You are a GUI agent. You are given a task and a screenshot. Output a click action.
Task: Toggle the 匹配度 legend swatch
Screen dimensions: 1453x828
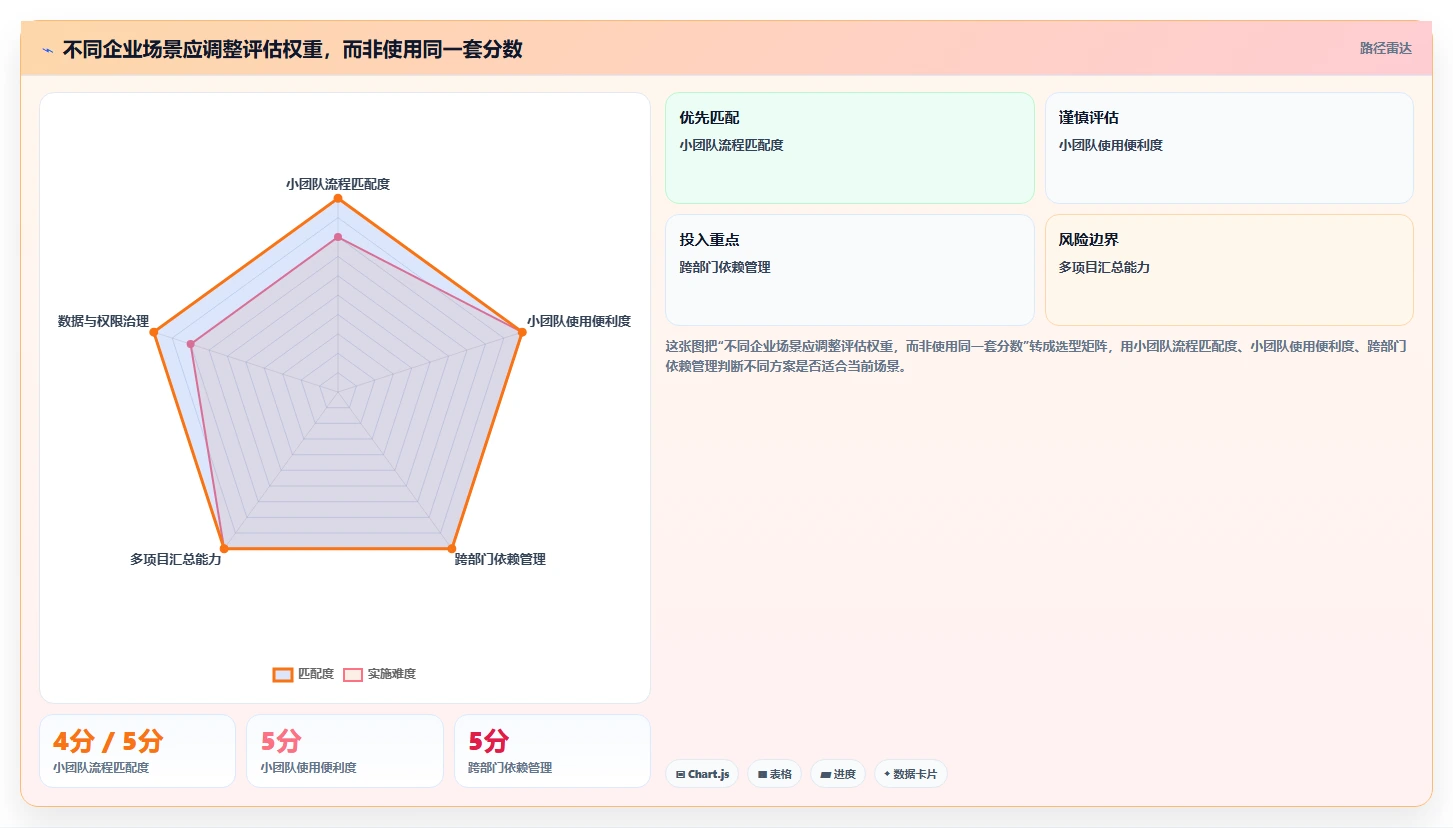click(283, 674)
